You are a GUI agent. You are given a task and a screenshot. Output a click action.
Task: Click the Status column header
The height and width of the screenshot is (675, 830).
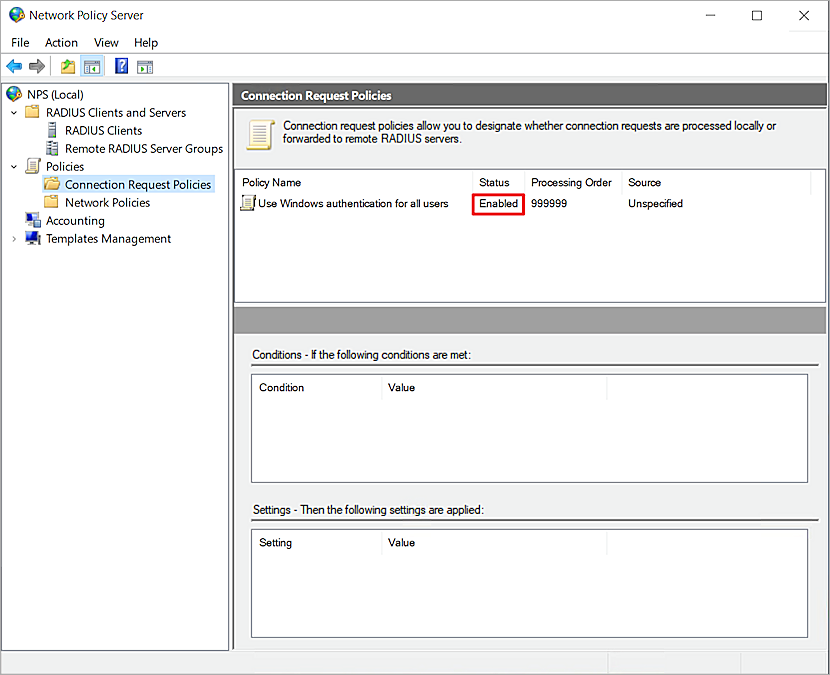[x=494, y=182]
